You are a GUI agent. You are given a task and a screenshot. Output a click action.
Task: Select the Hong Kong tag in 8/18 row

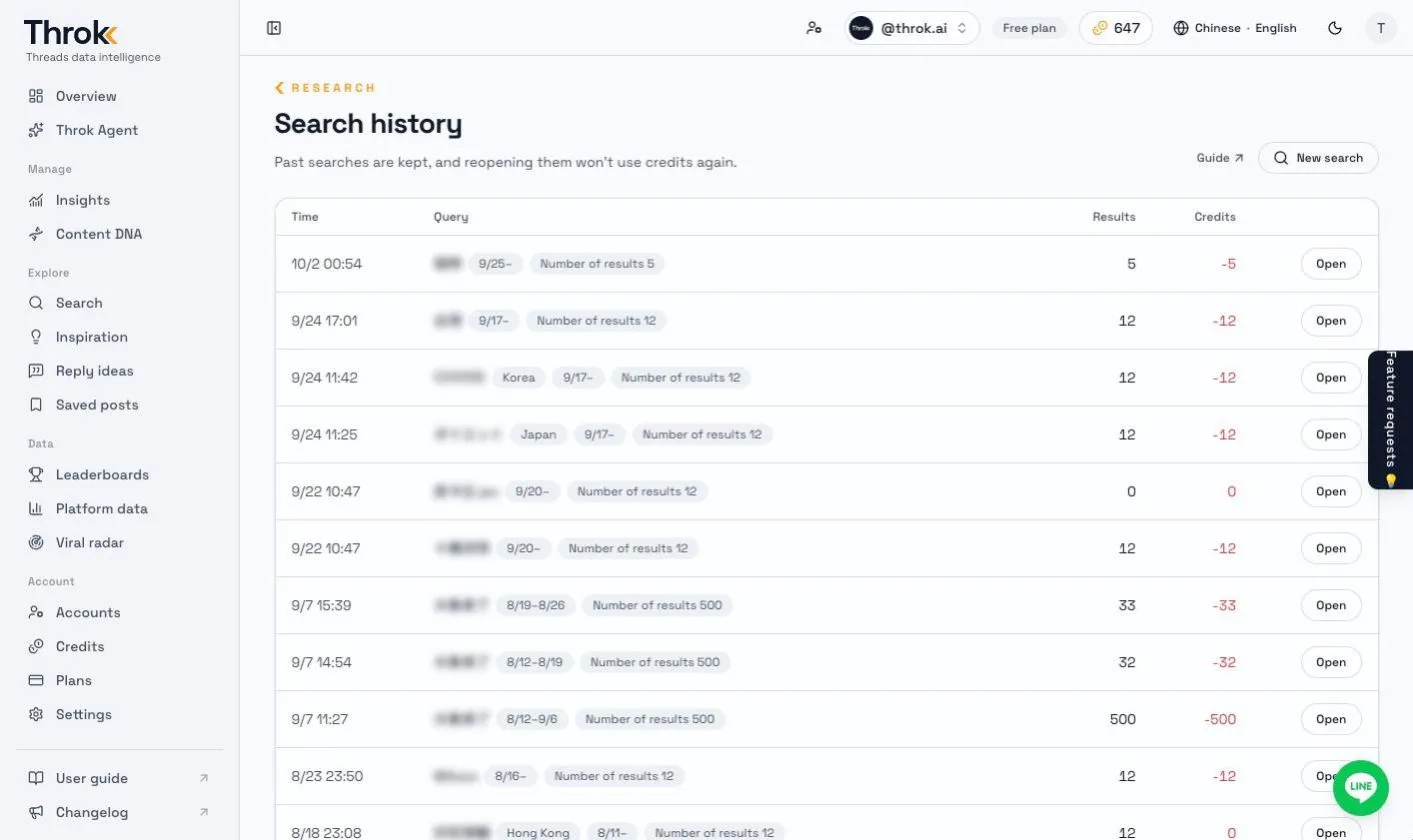[538, 833]
